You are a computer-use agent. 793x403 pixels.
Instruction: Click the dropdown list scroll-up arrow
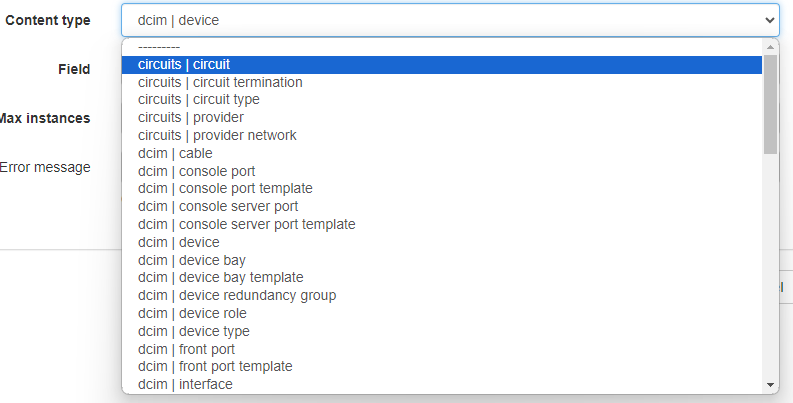pos(770,47)
